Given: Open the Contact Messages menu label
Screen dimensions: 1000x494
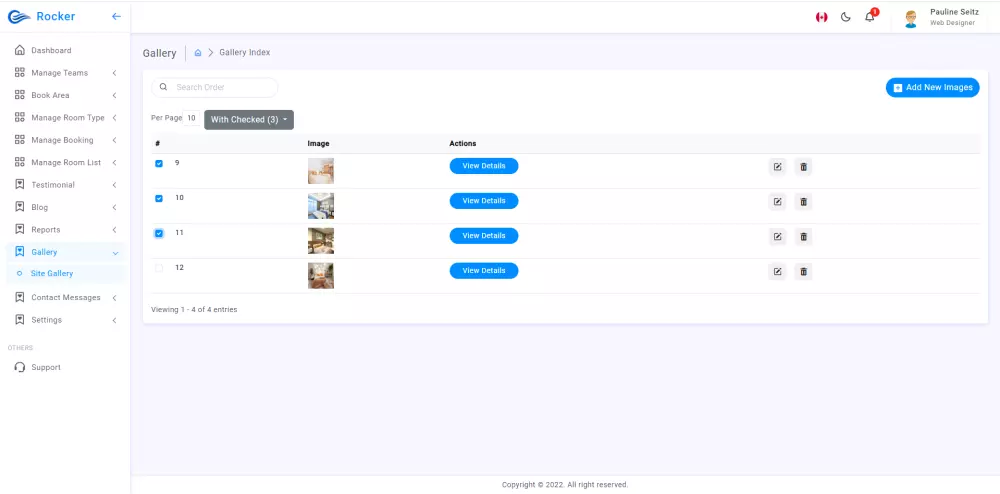Looking at the screenshot, I should [66, 298].
